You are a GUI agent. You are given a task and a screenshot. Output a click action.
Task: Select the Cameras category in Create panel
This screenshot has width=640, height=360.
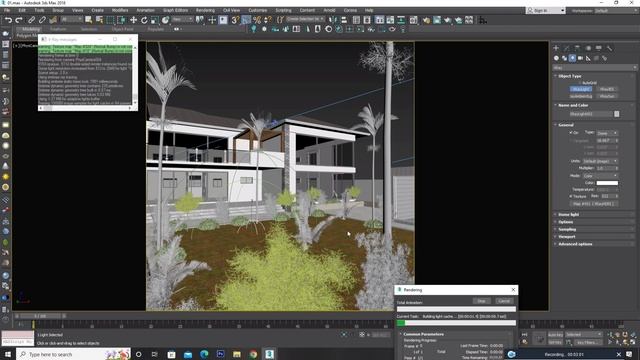pyautogui.click(x=580, y=58)
